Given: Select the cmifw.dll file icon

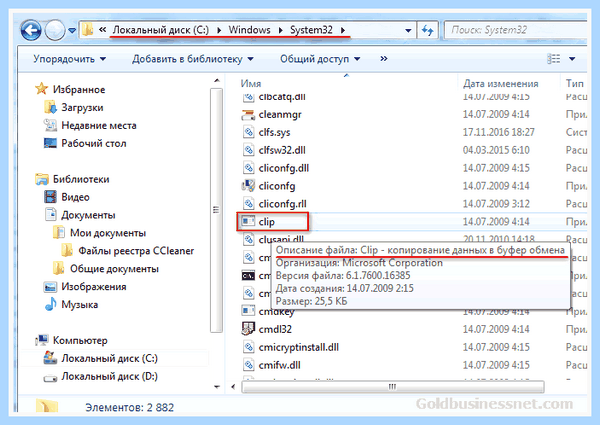Looking at the screenshot, I should [x=248, y=365].
